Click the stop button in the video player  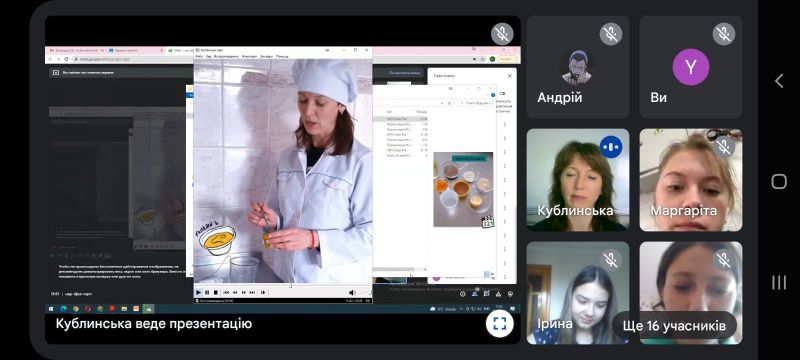pyautogui.click(x=216, y=292)
